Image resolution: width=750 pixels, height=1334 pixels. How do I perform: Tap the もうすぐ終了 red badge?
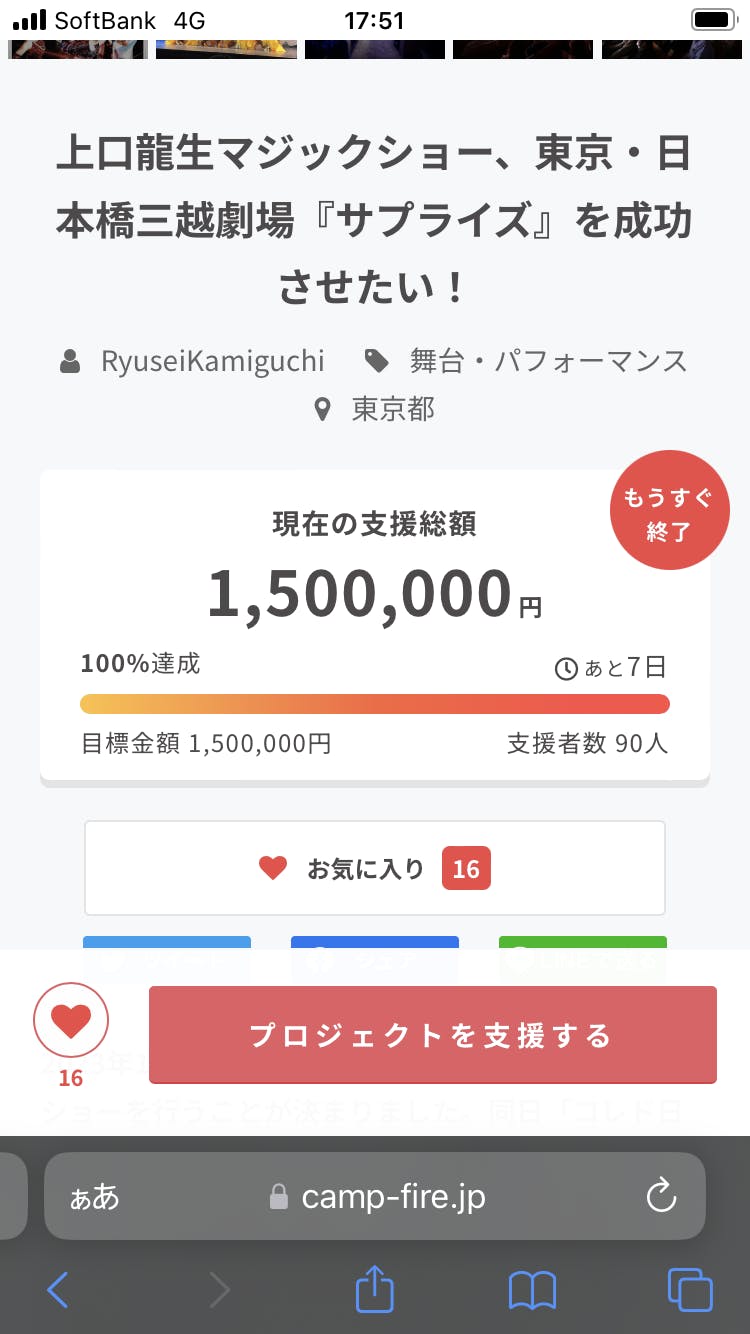point(669,511)
